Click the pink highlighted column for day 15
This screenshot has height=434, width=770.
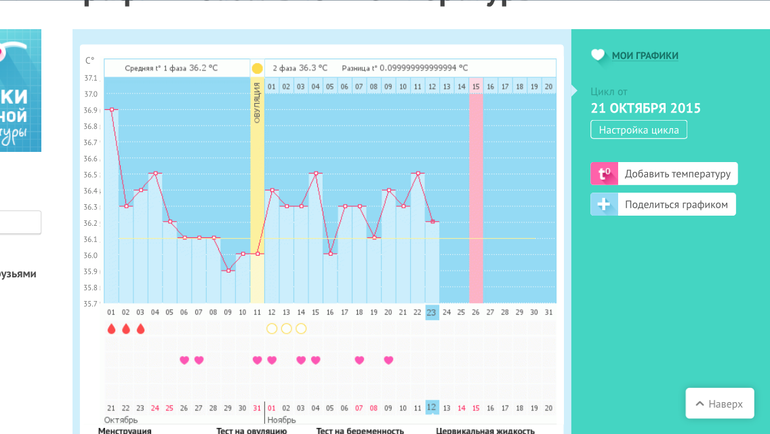tap(476, 190)
